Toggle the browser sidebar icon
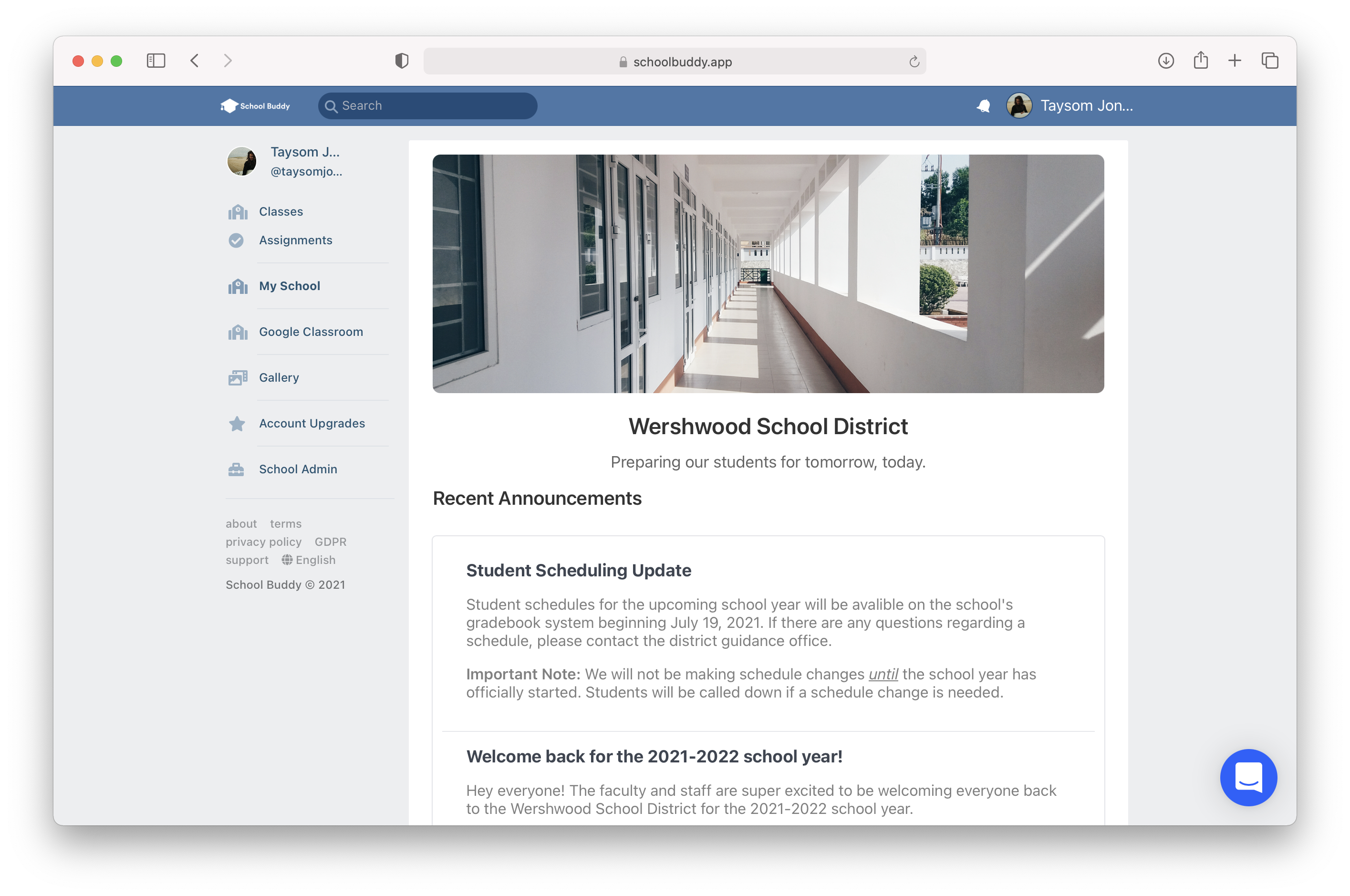The height and width of the screenshot is (896, 1350). pyautogui.click(x=156, y=61)
